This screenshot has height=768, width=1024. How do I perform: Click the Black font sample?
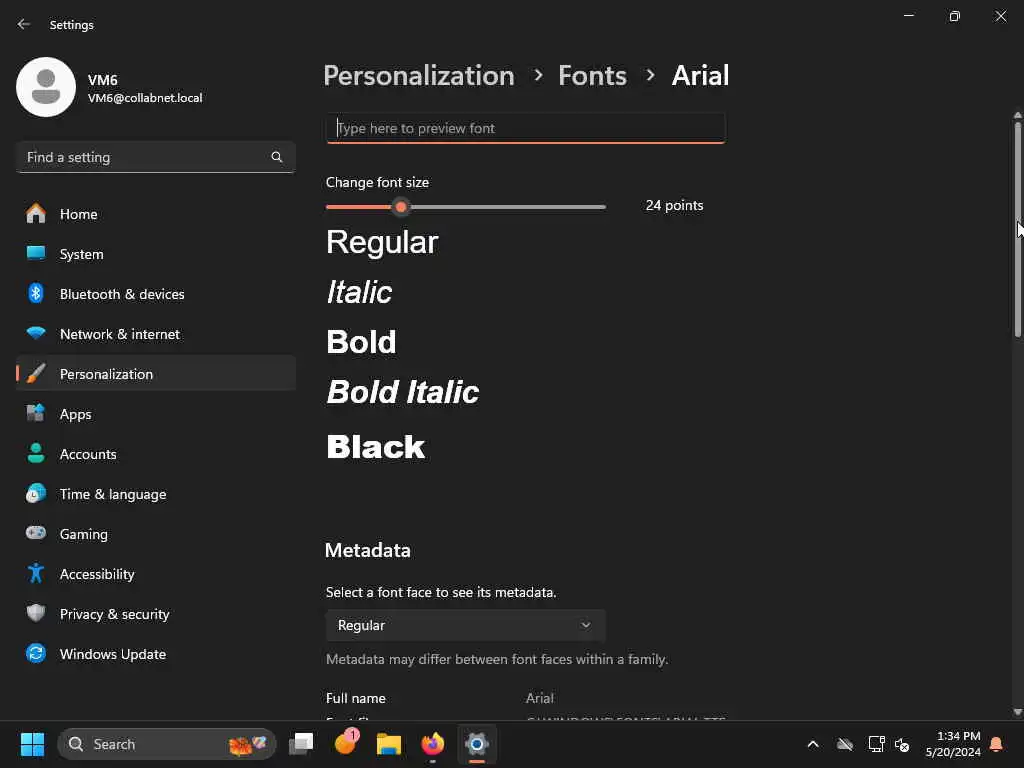coord(376,447)
